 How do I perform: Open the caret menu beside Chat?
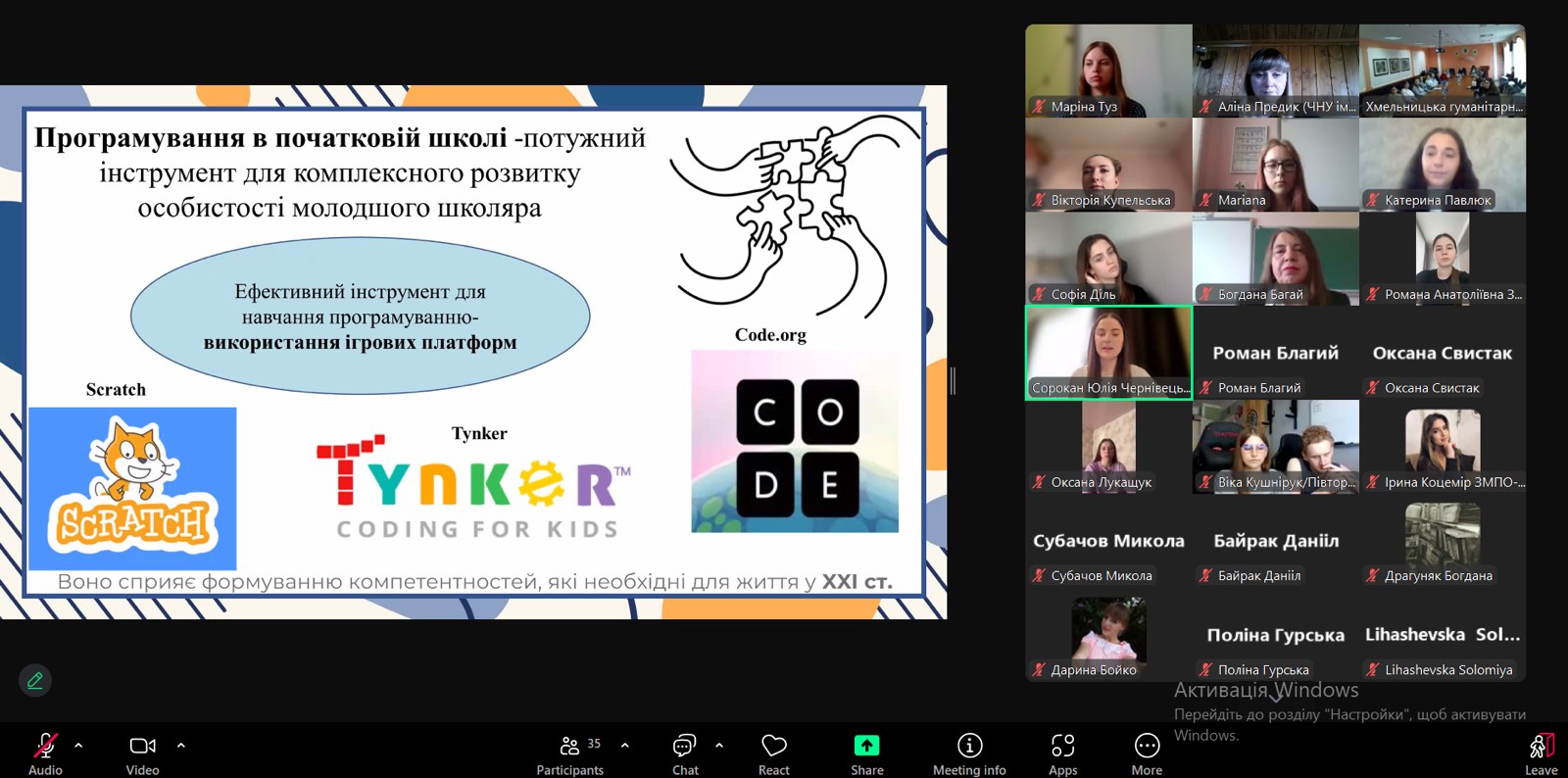coord(719,746)
